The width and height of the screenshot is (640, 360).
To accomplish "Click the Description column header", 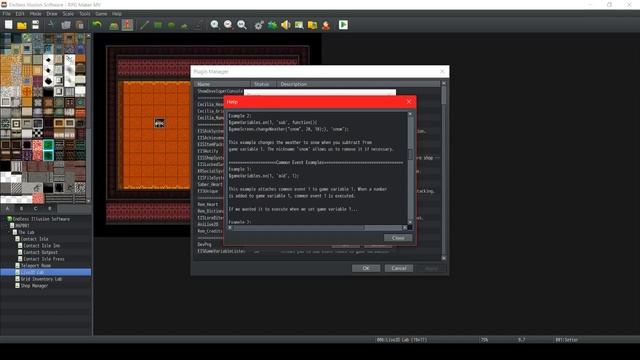I will pos(358,84).
